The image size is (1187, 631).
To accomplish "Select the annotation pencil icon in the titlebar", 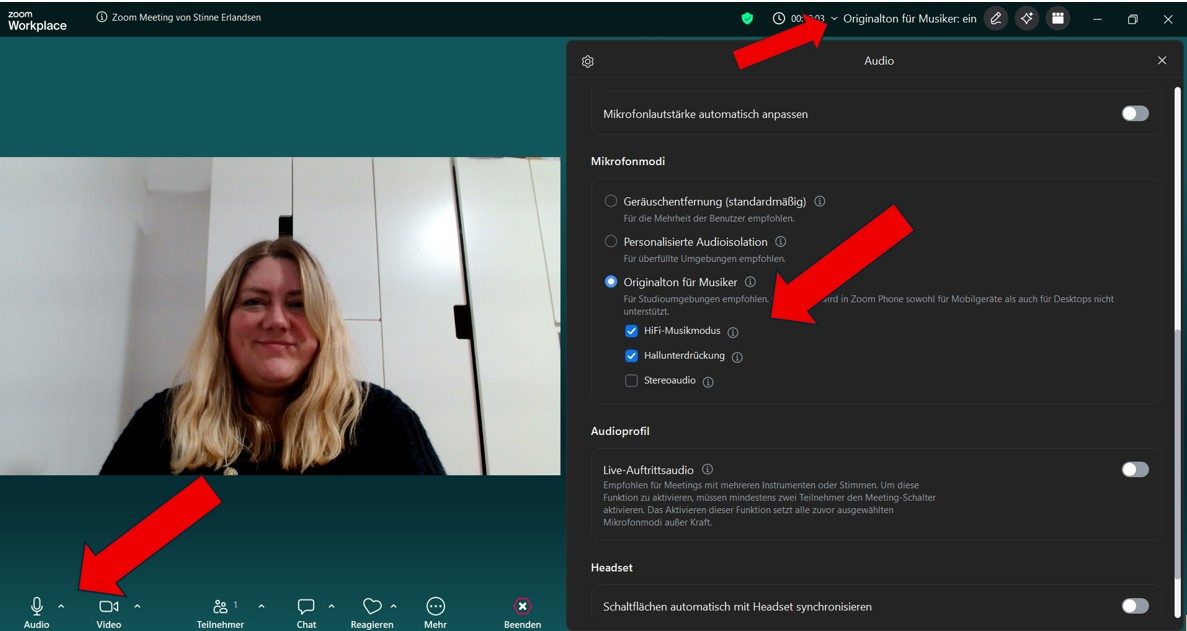I will click(x=995, y=17).
